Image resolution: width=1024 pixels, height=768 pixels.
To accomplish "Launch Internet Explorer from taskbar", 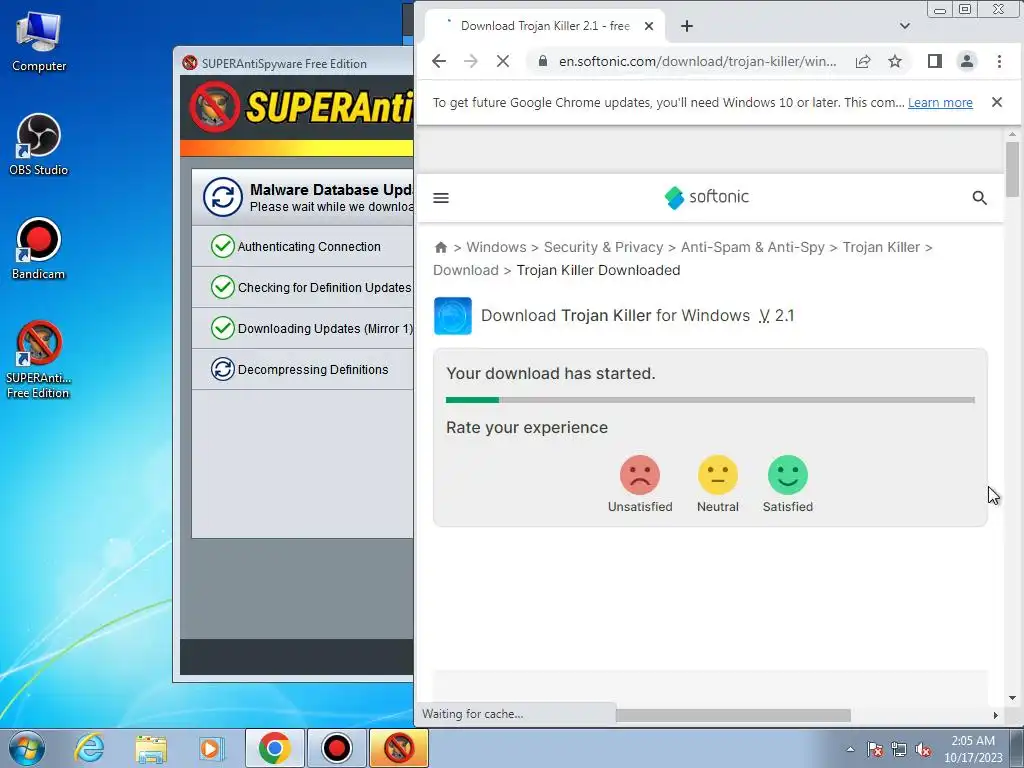I will pyautogui.click(x=89, y=748).
